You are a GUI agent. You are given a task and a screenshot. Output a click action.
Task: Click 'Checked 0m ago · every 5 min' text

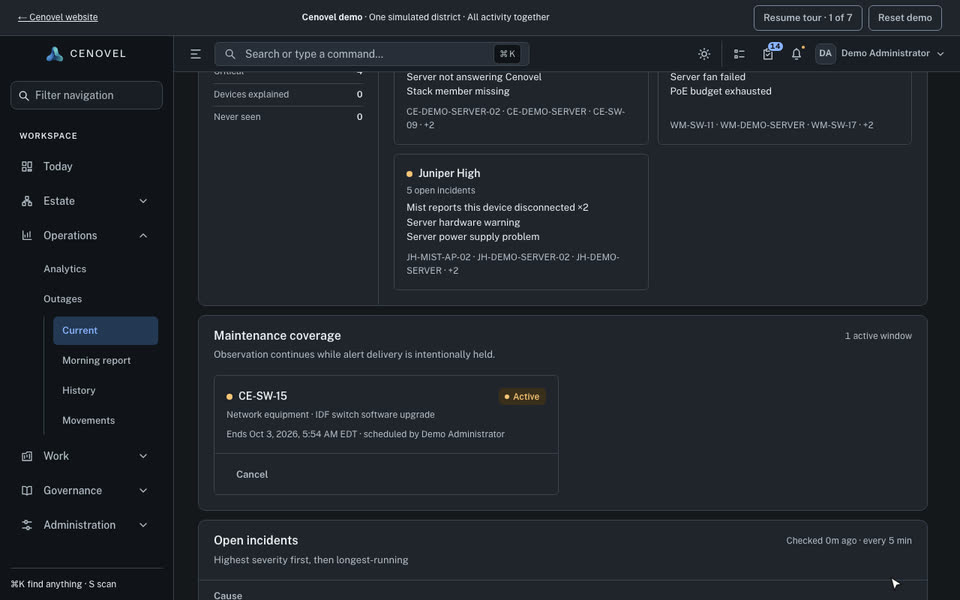point(849,541)
